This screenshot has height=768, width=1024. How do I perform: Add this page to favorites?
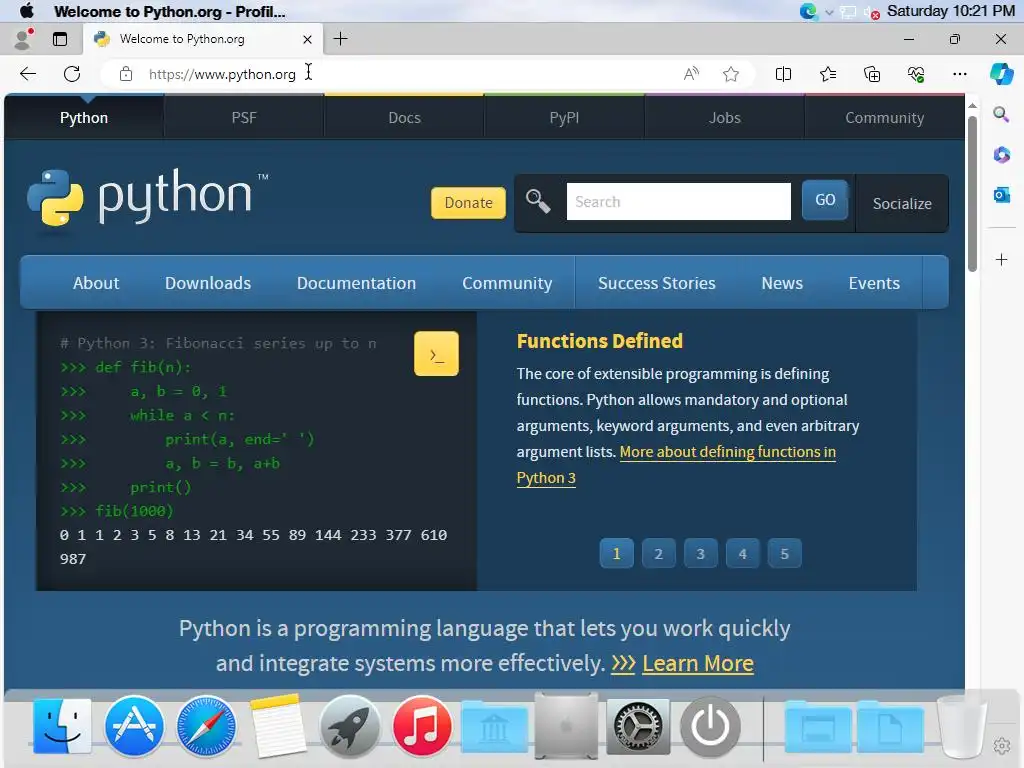pos(731,74)
